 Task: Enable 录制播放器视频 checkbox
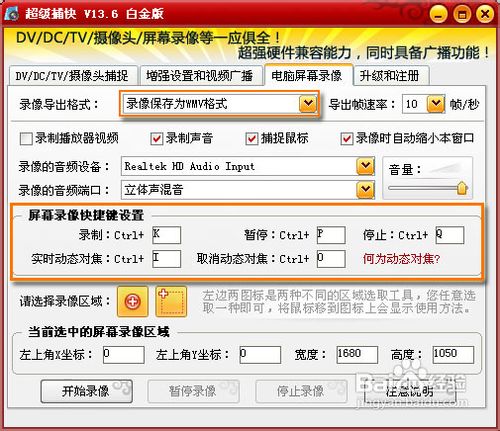[x=26, y=139]
